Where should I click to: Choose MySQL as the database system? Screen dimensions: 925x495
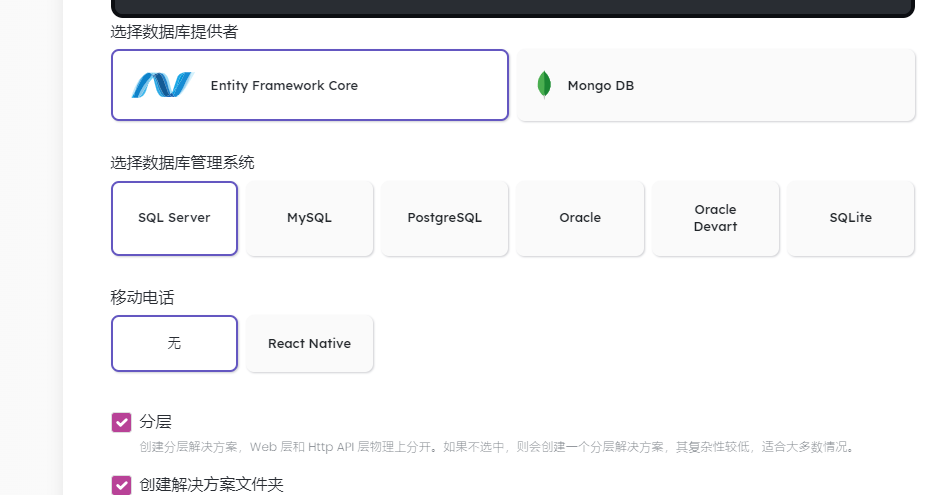(x=310, y=218)
